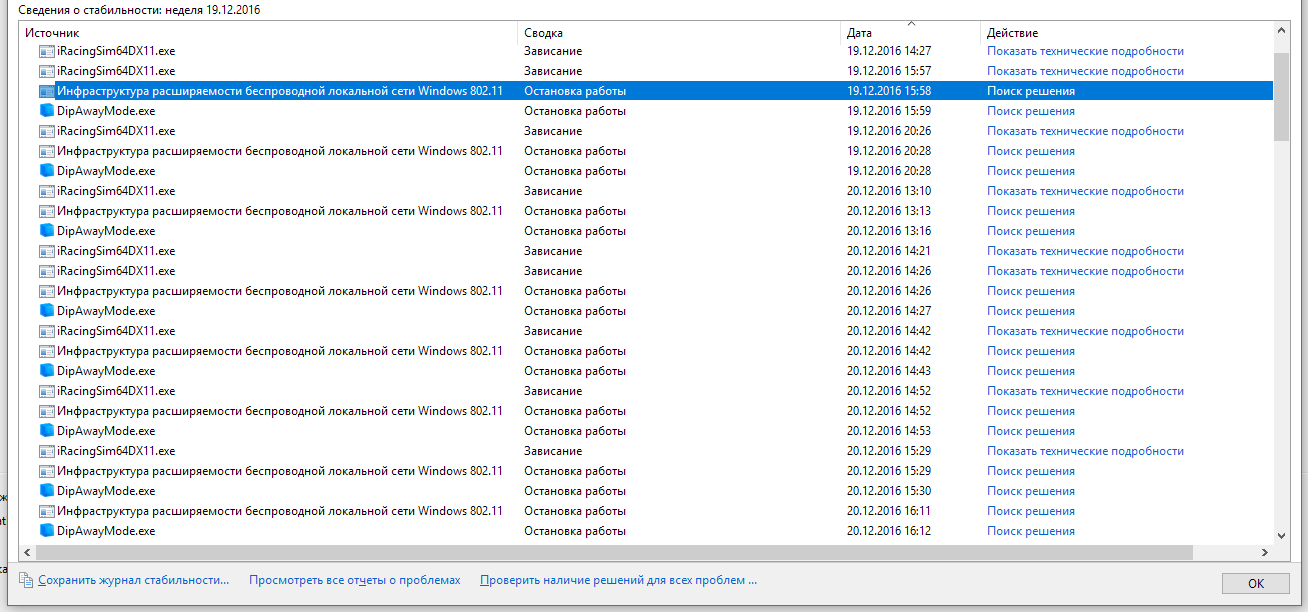The height and width of the screenshot is (612, 1308).
Task: Click the iRacingSim64DX11.exe icon dated 20.12.2016 14:21
Action: coord(47,251)
